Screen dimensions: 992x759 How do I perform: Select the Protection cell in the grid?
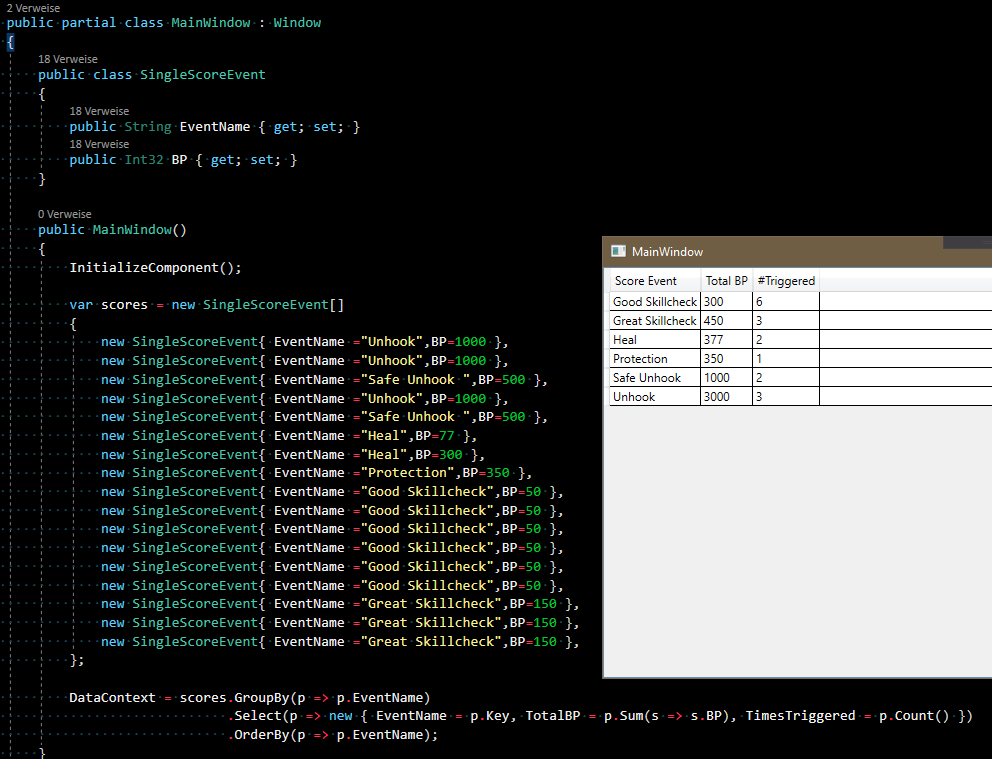tap(640, 359)
